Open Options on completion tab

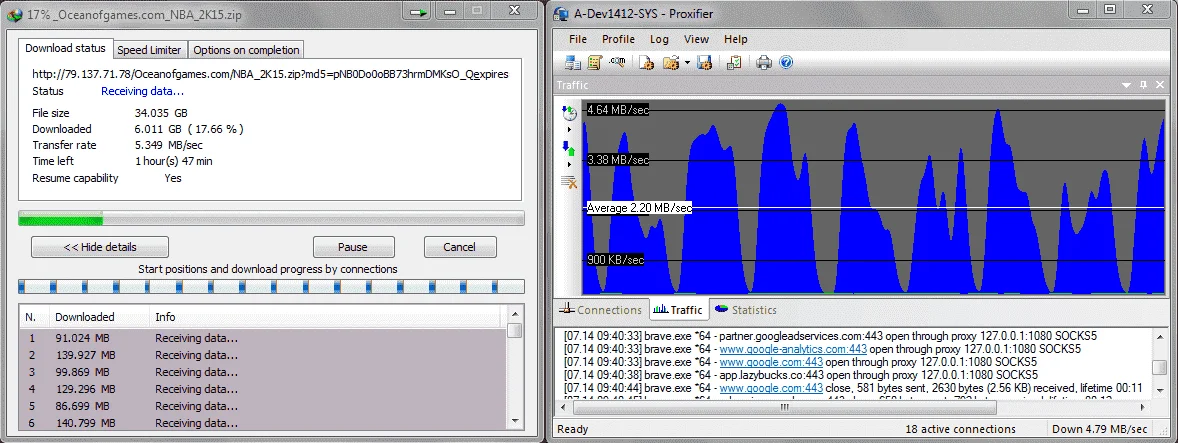tap(246, 50)
